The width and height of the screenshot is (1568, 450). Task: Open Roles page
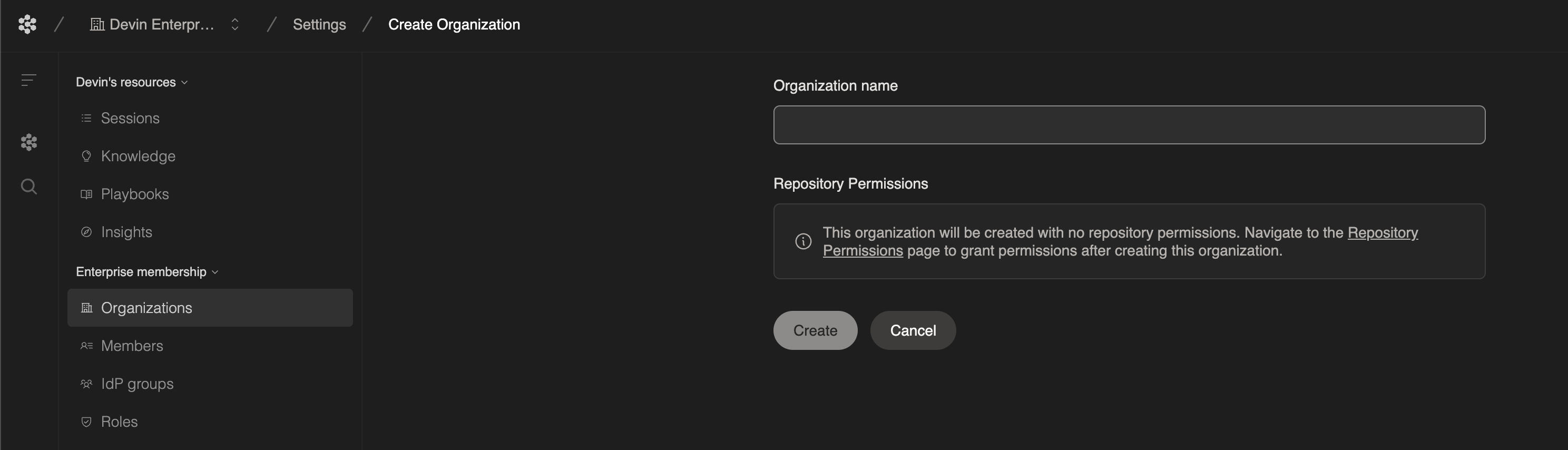(210, 422)
